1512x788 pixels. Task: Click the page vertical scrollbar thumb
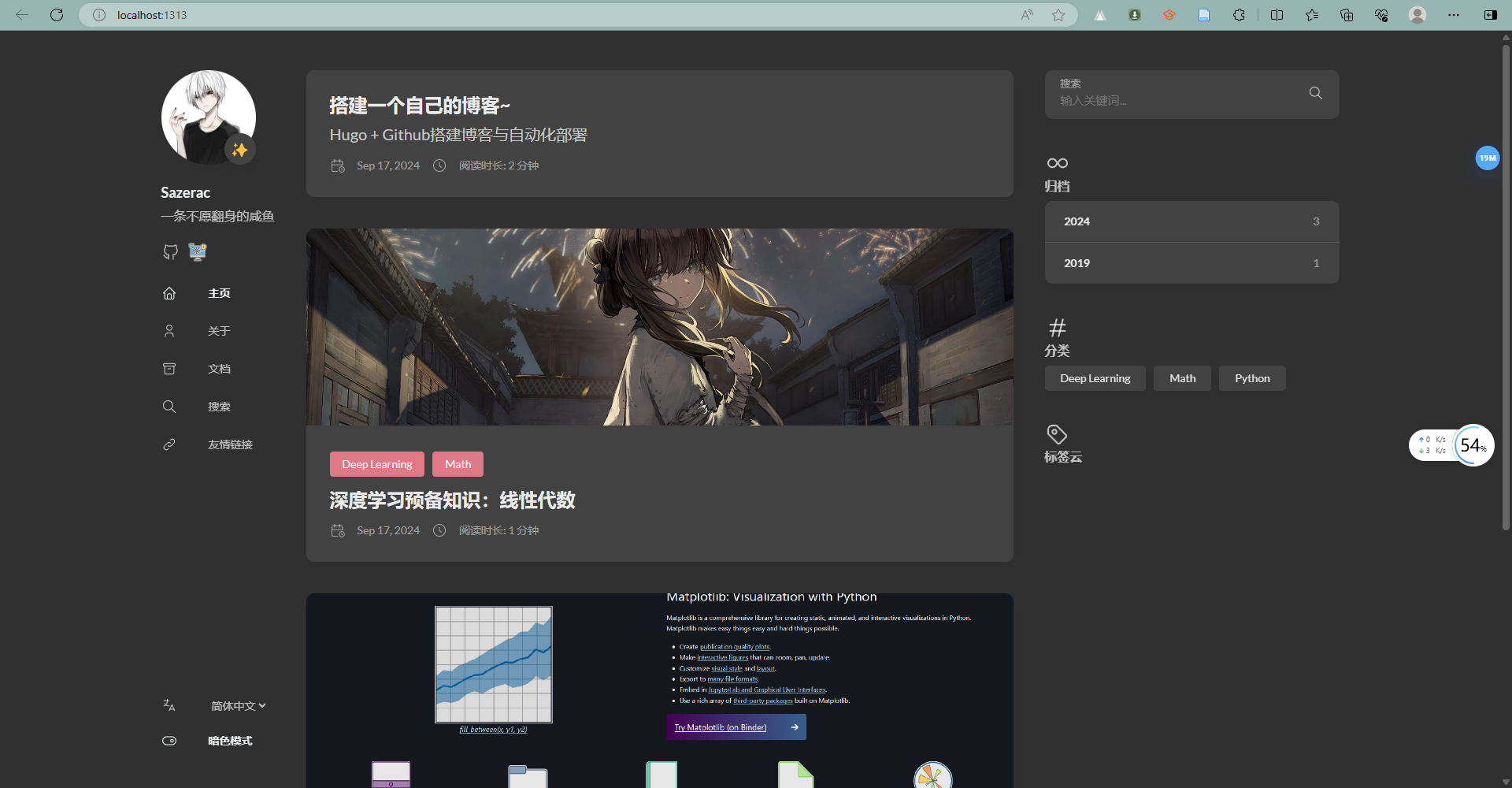pos(1506,287)
